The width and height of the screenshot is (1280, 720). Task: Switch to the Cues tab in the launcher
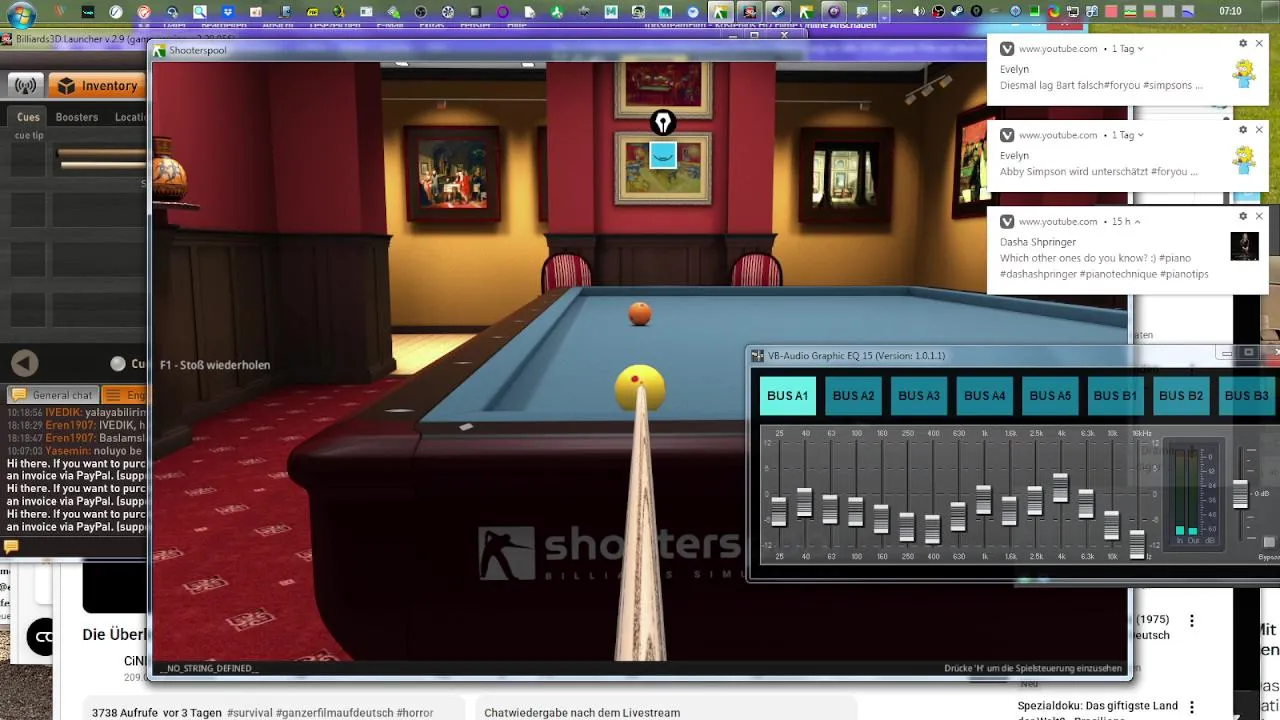(28, 117)
